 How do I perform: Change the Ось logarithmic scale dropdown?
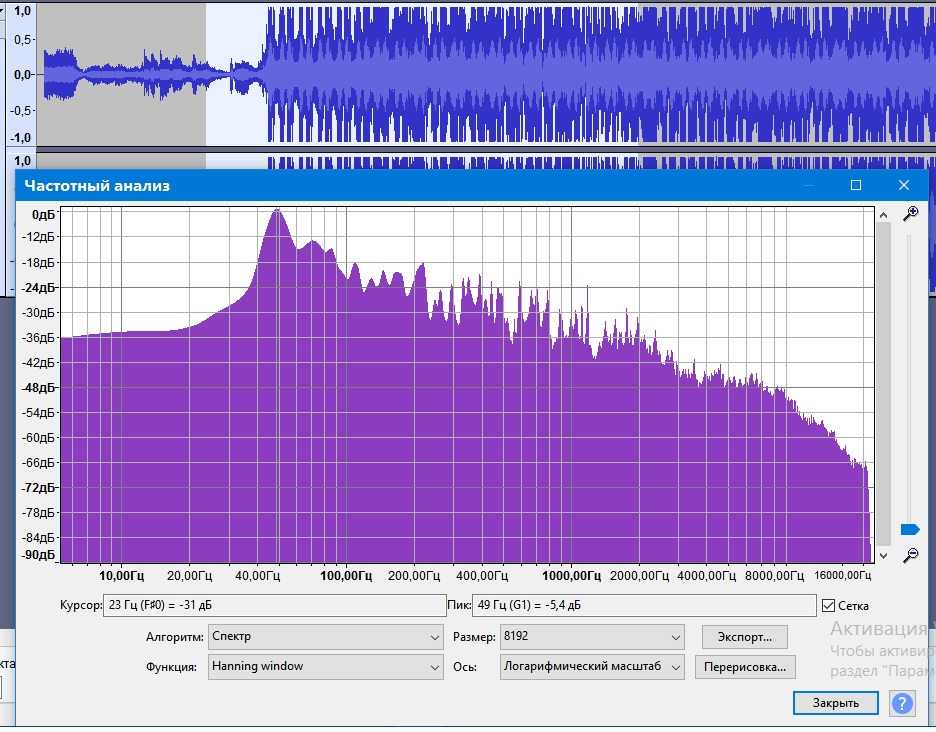coord(592,666)
